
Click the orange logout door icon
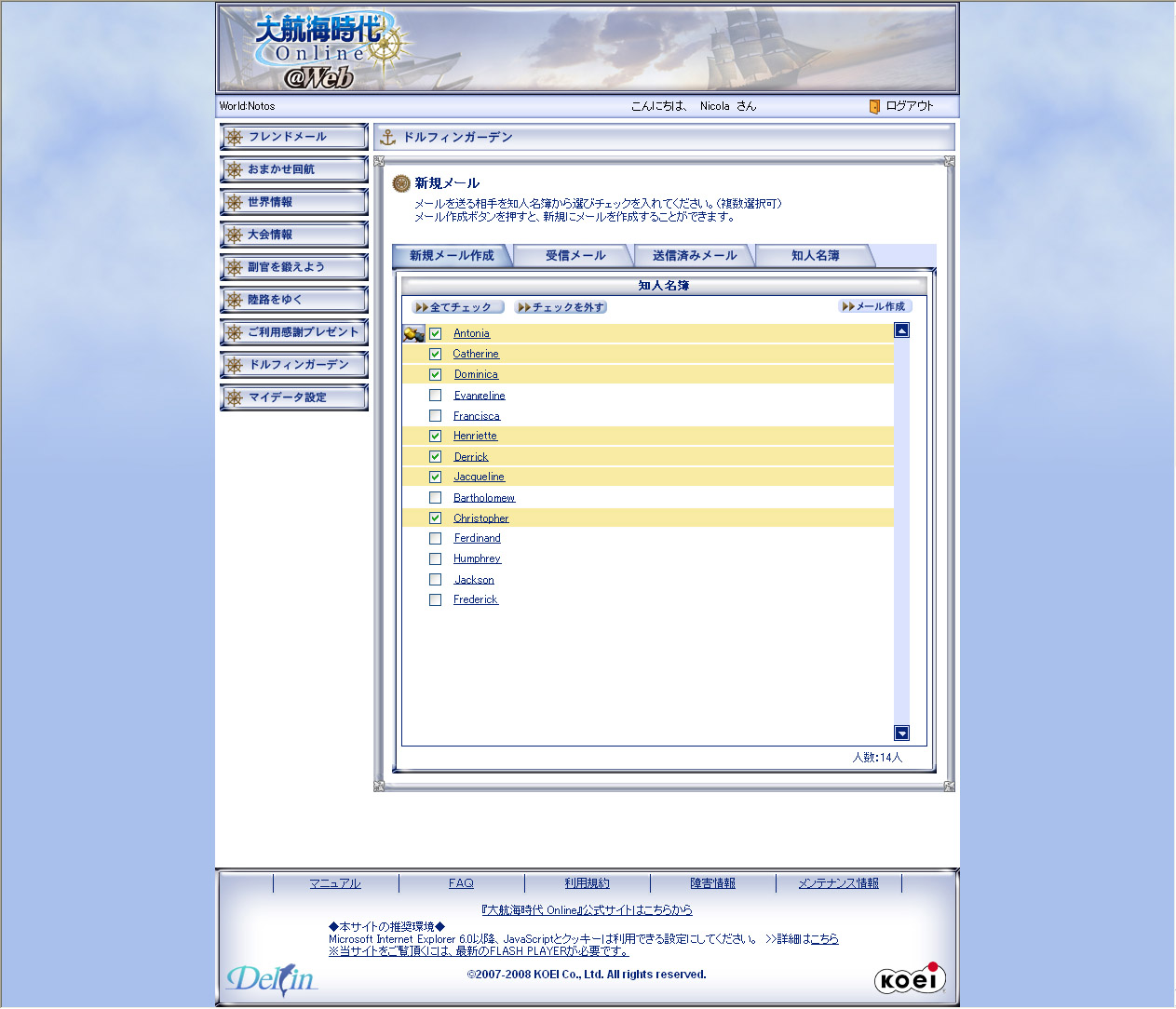coord(874,107)
